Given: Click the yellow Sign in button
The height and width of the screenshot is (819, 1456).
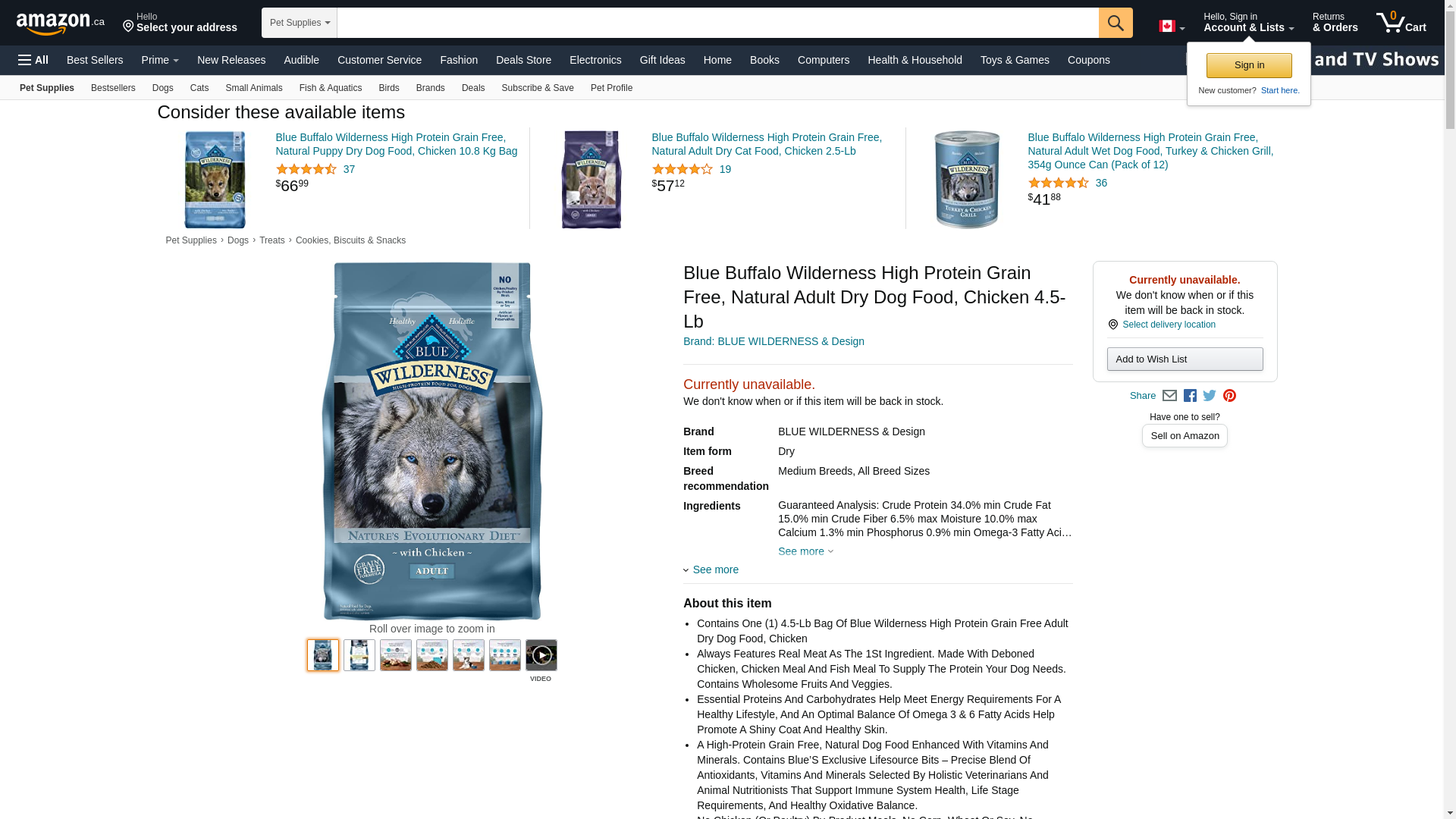Looking at the screenshot, I should click(x=1249, y=65).
